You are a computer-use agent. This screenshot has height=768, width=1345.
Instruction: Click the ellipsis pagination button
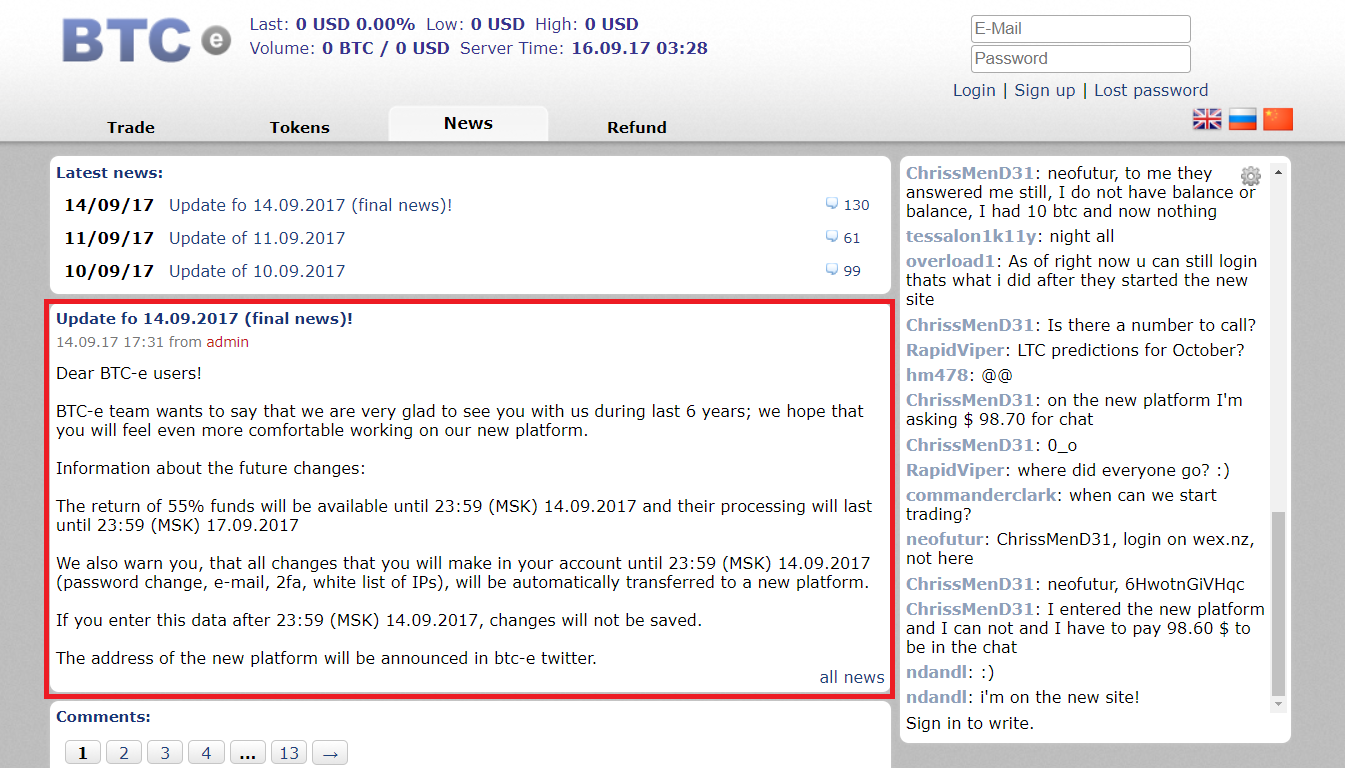point(248,753)
